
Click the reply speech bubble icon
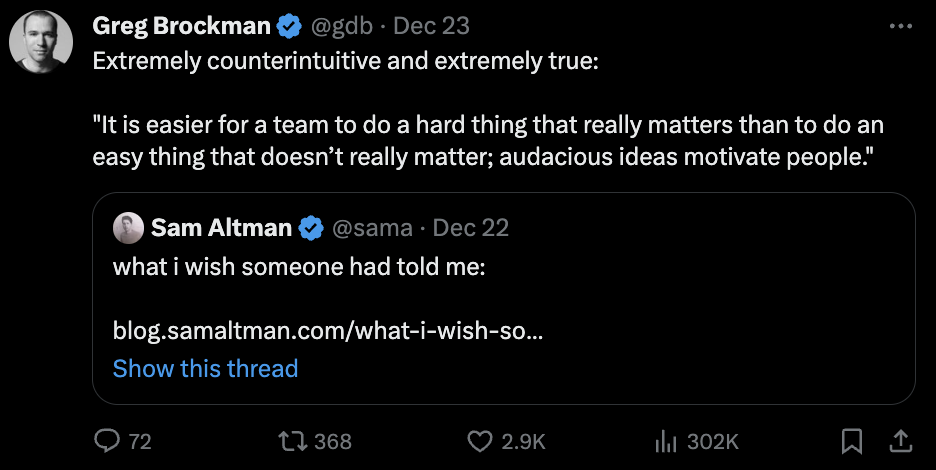coord(107,440)
